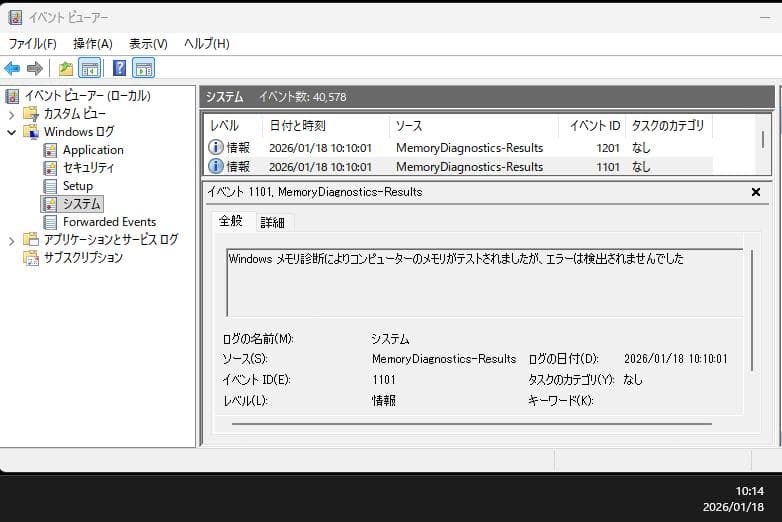The height and width of the screenshot is (522, 782).
Task: Select the イベント ビューアー (ローカル) root label
Action: (x=88, y=96)
